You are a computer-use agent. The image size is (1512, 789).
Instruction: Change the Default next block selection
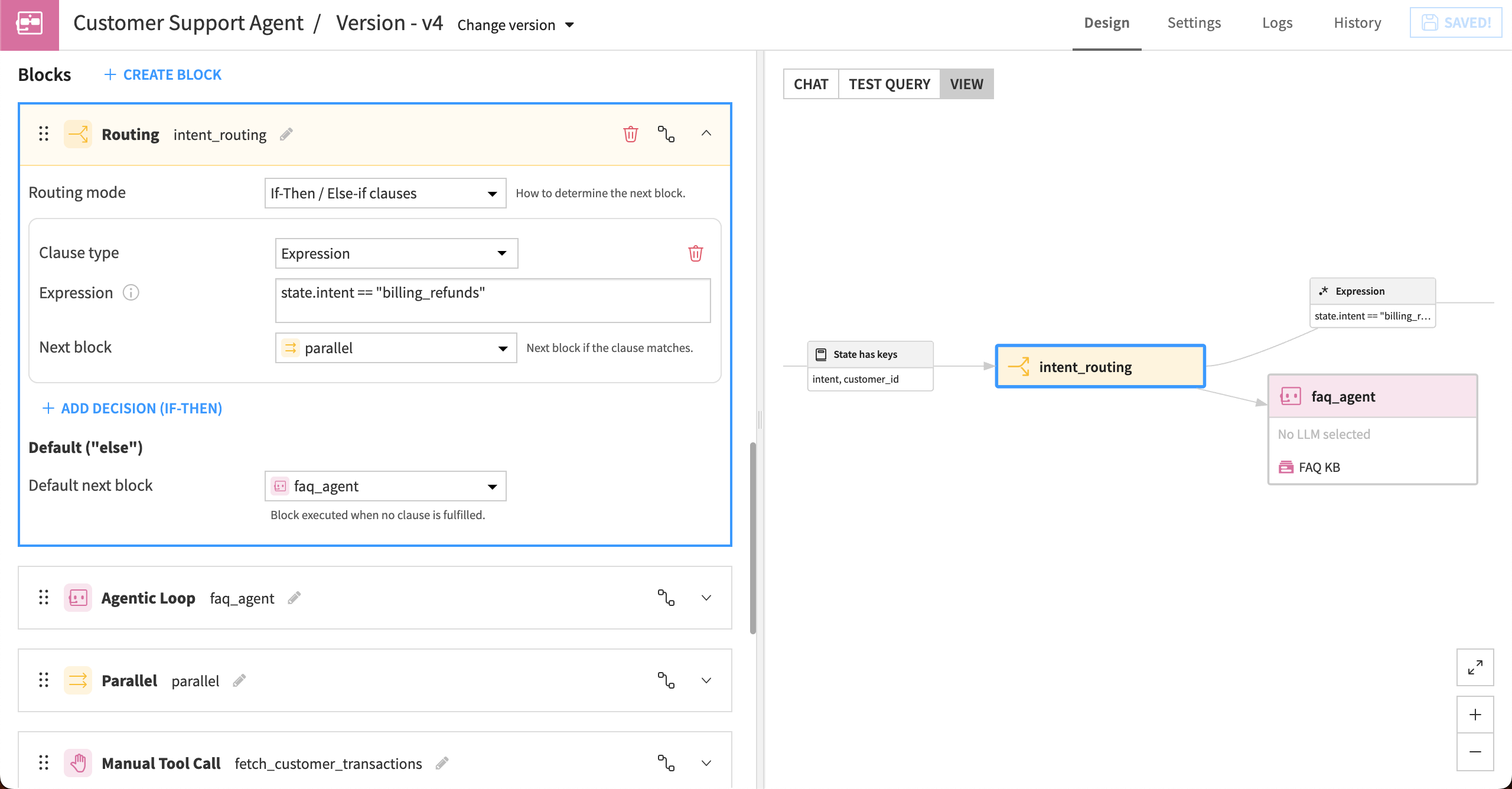[x=385, y=485]
